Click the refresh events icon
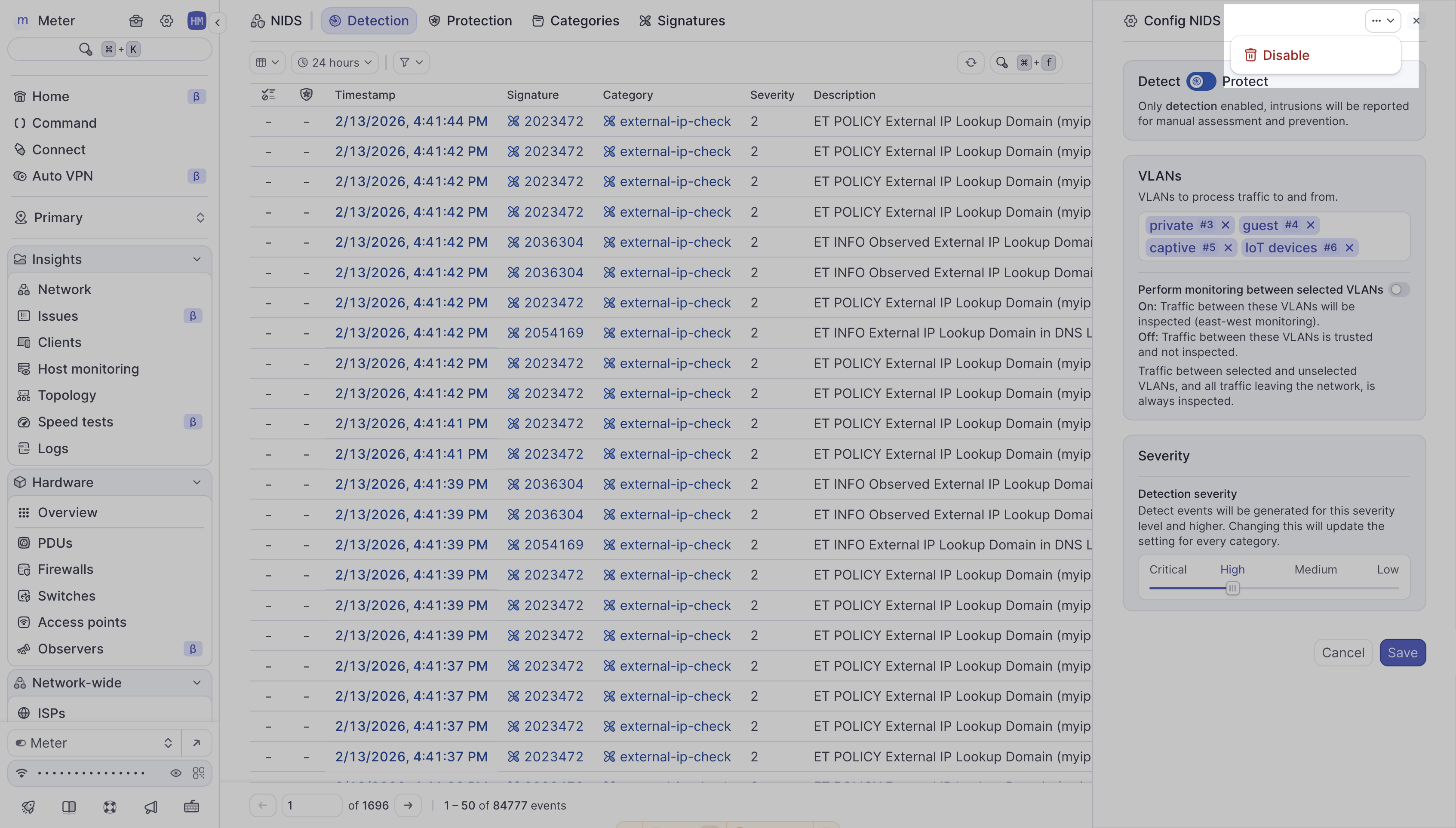The image size is (1456, 828). (970, 63)
